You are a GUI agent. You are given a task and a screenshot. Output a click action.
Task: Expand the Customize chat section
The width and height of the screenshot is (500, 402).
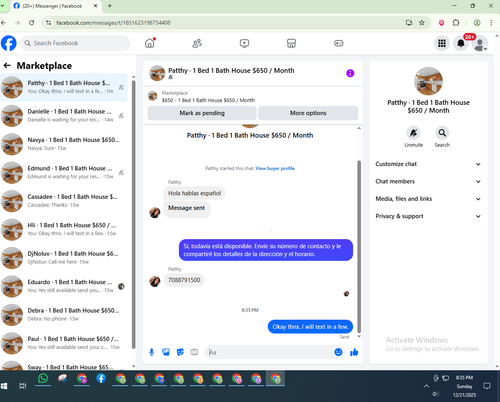pyautogui.click(x=428, y=164)
